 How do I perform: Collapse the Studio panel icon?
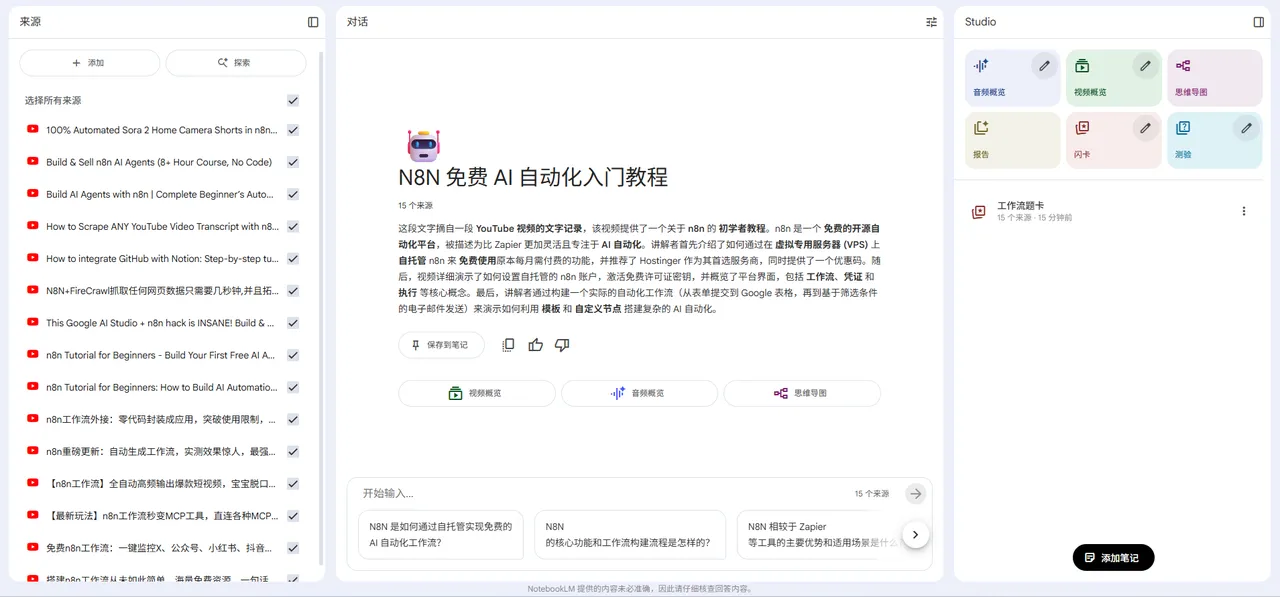(x=1259, y=22)
